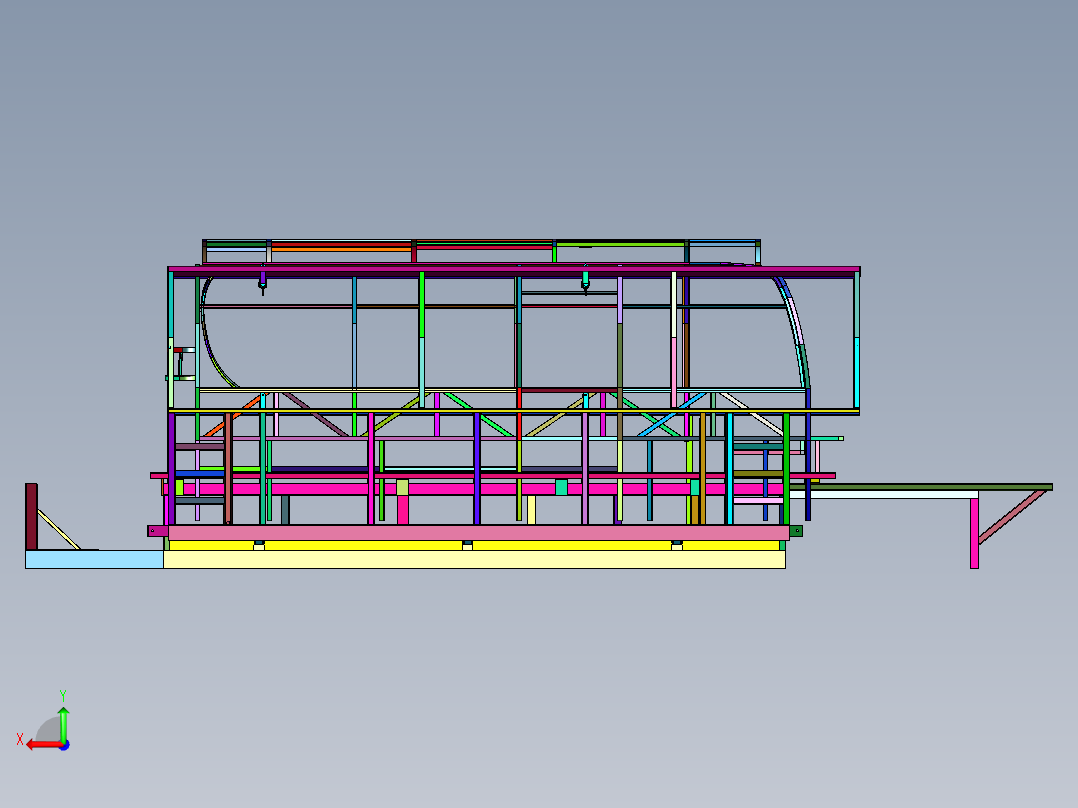The height and width of the screenshot is (808, 1078).
Task: Select the magenta leg of the right platform
Action: coord(974,534)
